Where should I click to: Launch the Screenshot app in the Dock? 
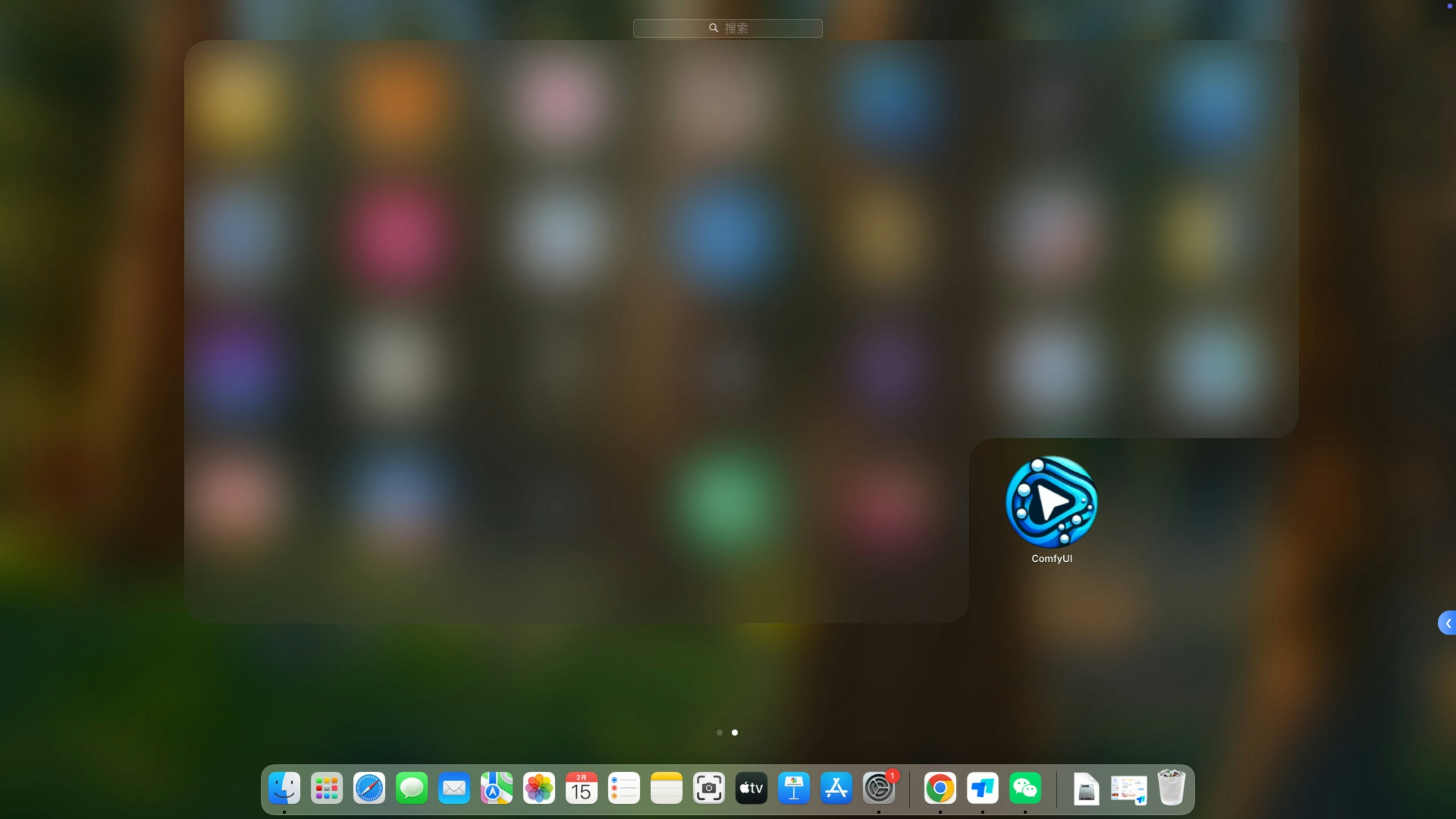(709, 788)
